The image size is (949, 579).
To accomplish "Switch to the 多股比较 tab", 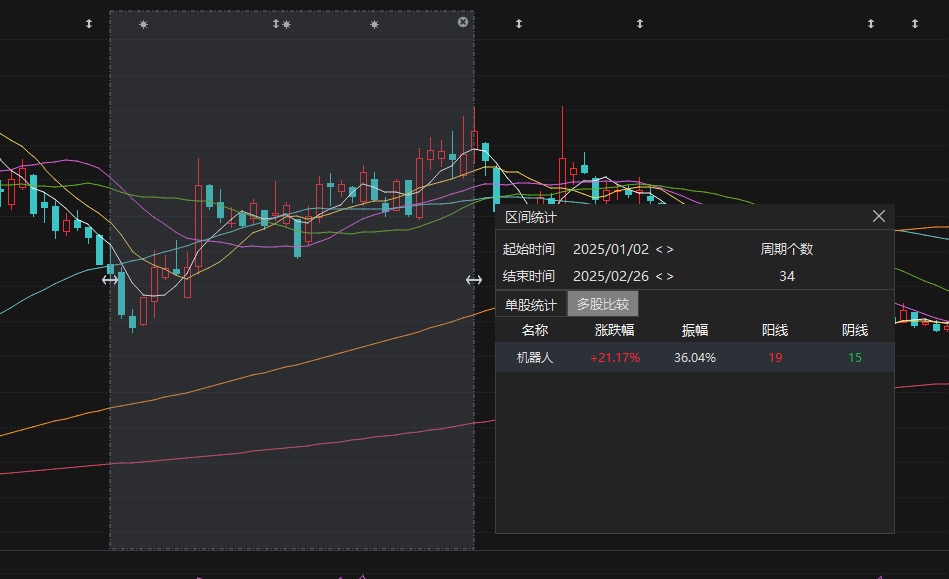I will [x=603, y=304].
